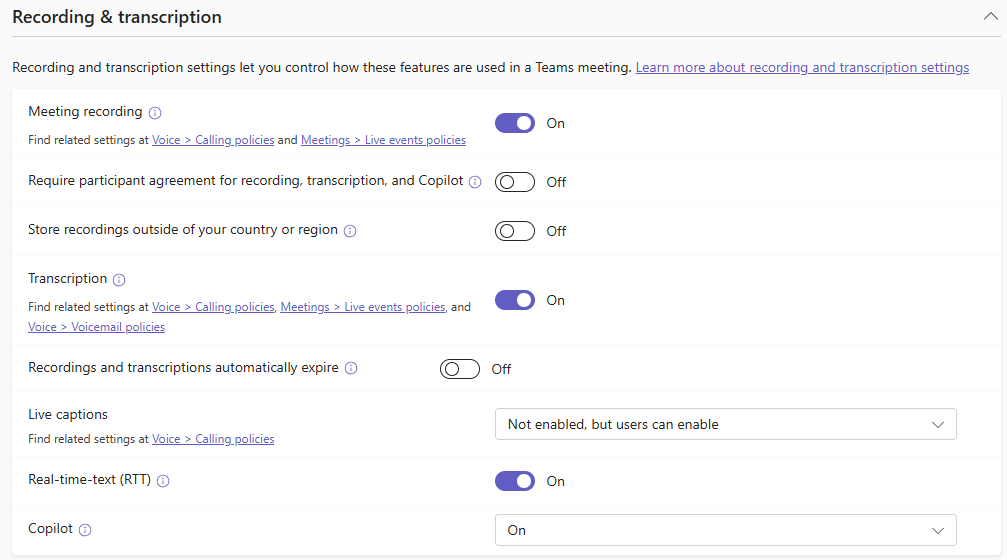The image size is (1007, 560).
Task: Switch off the Real-time-text (RTT) toggle
Action: pyautogui.click(x=515, y=481)
